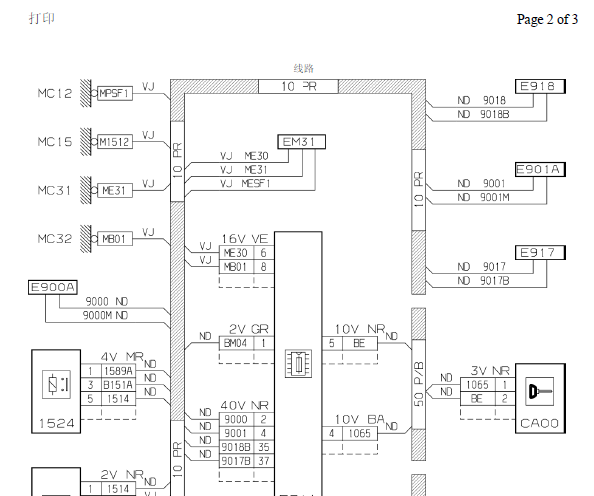Click the vertical '50 P/B' harness label
This screenshot has height=496, width=594.
click(419, 384)
